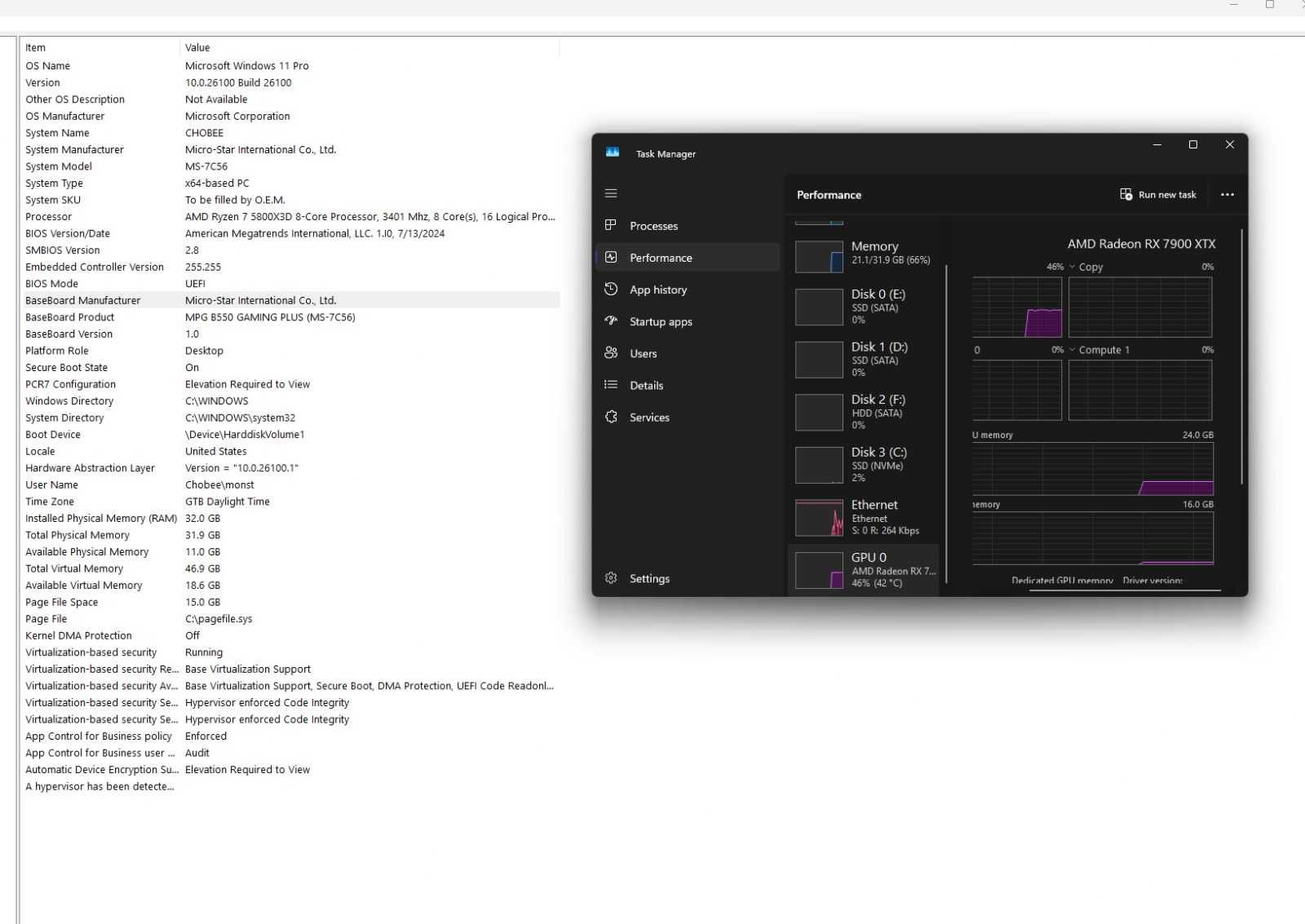Switch to the Performance page

pyautogui.click(x=688, y=258)
